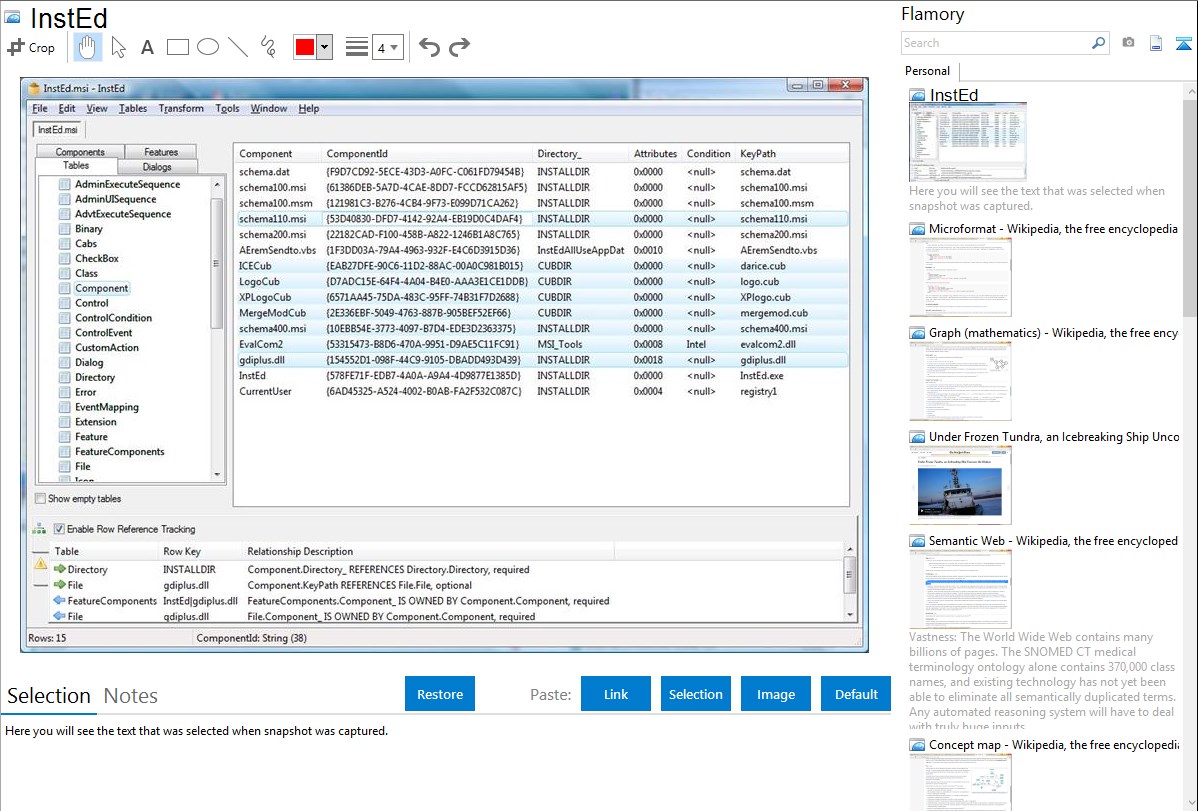Click the green arrow beside Directory reference
1198x811 pixels.
(60, 569)
